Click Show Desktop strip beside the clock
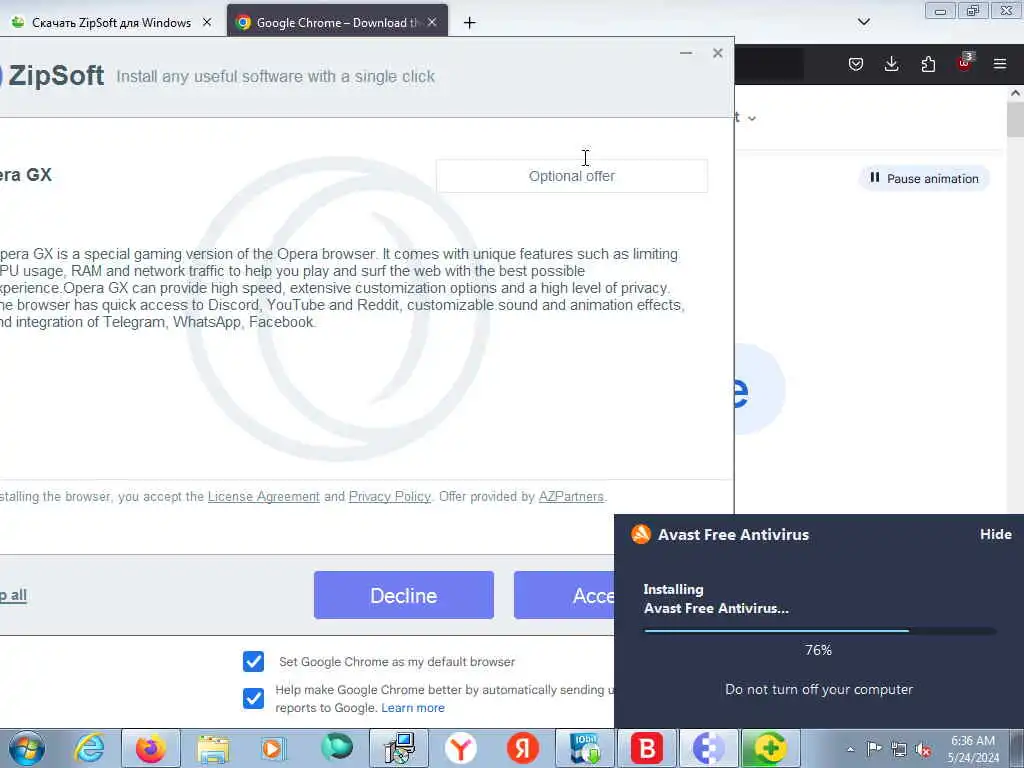 1017,748
